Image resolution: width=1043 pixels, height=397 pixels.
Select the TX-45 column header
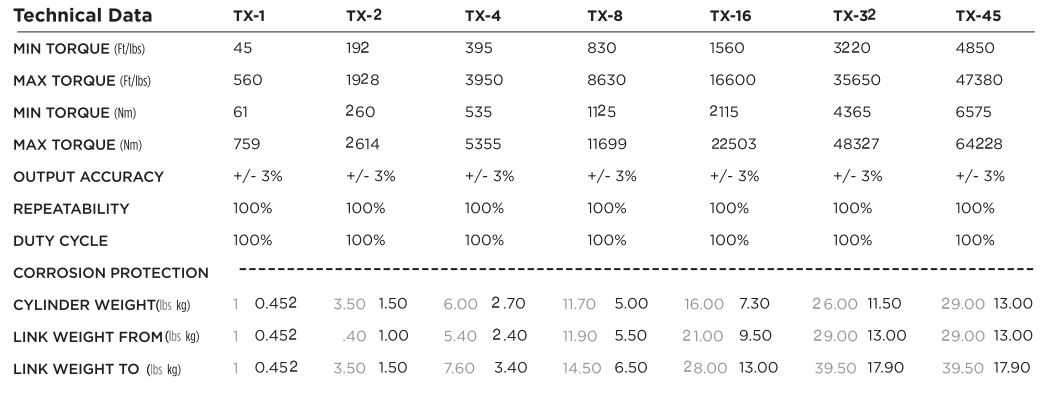978,16
